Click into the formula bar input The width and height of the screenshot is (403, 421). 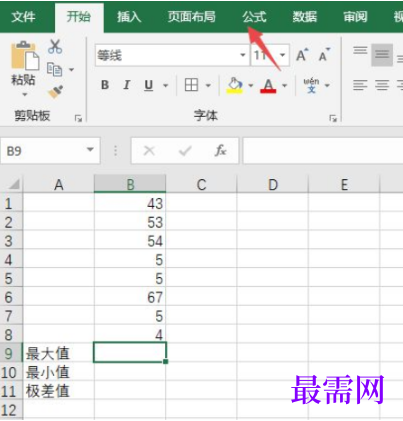coord(323,151)
